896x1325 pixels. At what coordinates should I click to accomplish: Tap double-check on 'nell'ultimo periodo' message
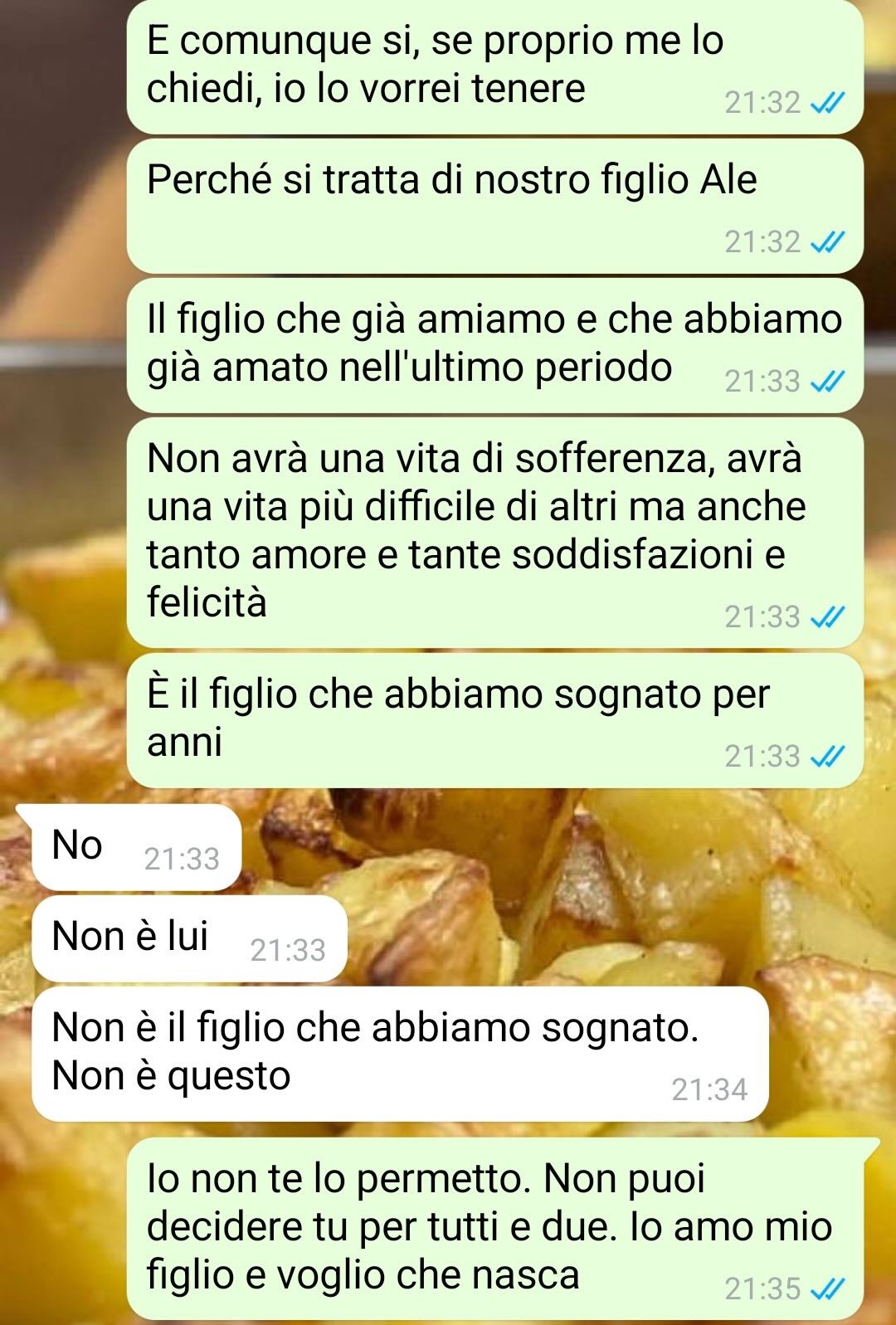827,382
